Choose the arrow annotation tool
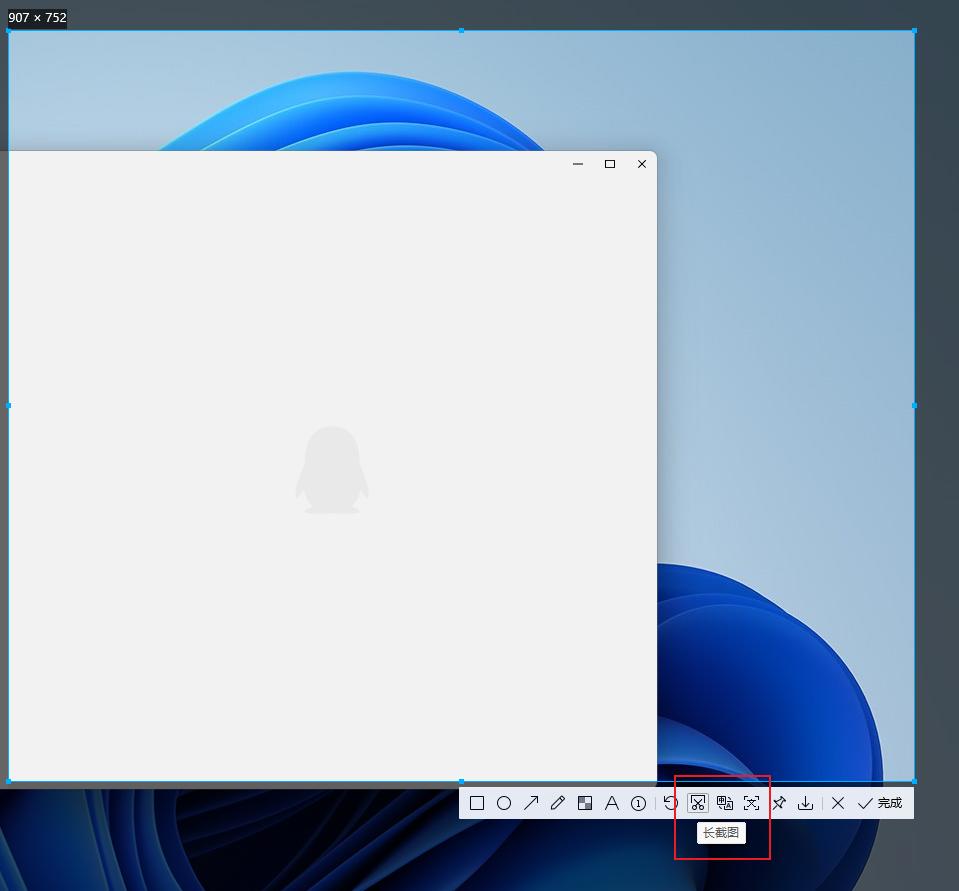This screenshot has height=891, width=959. (x=531, y=803)
